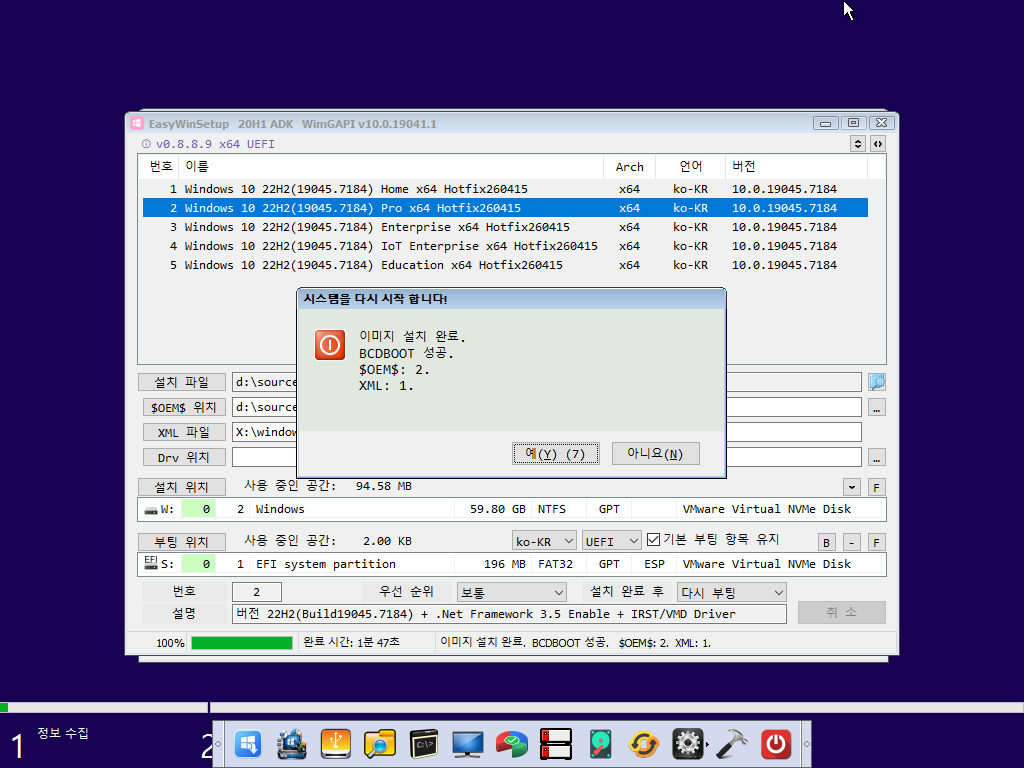Click the EFI drive icon in the S: row
This screenshot has width=1024, height=768.
click(x=151, y=562)
